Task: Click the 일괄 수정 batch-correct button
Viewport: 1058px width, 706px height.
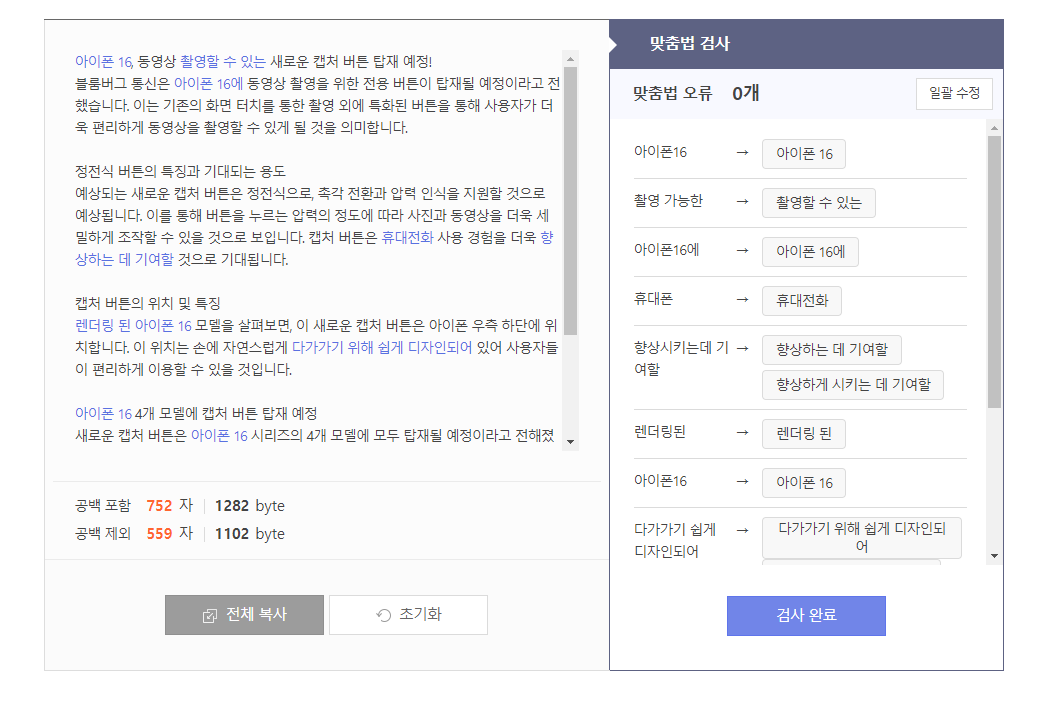Action: point(954,94)
